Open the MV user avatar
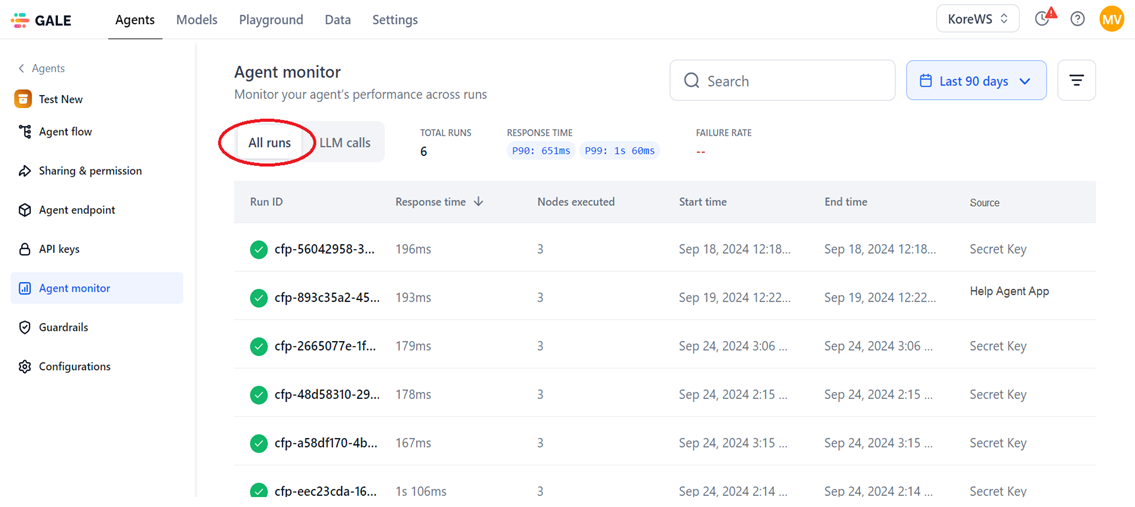1135x507 pixels. (1111, 20)
